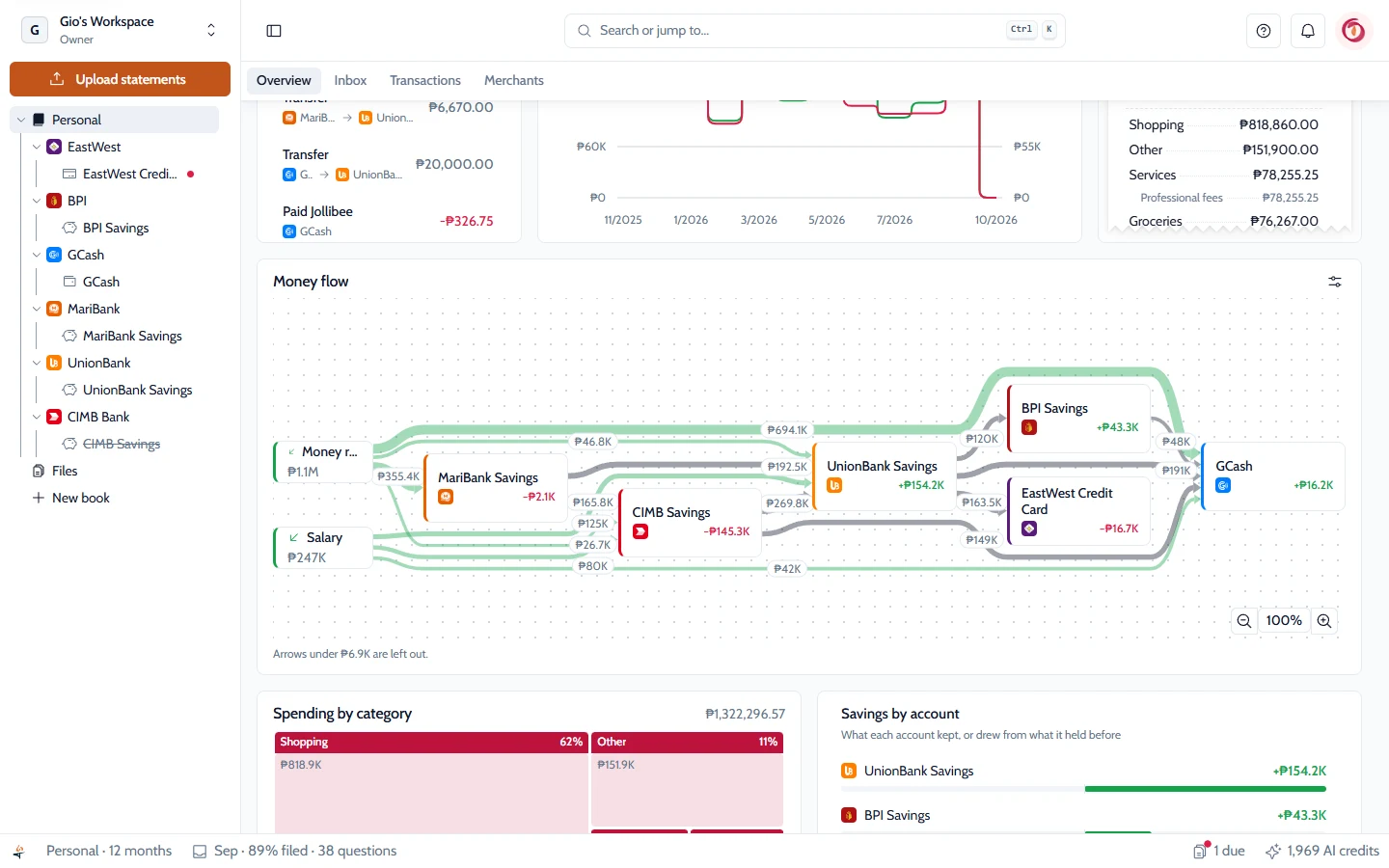Image resolution: width=1389 pixels, height=868 pixels.
Task: Click the due items clipboard icon
Action: 1201,851
